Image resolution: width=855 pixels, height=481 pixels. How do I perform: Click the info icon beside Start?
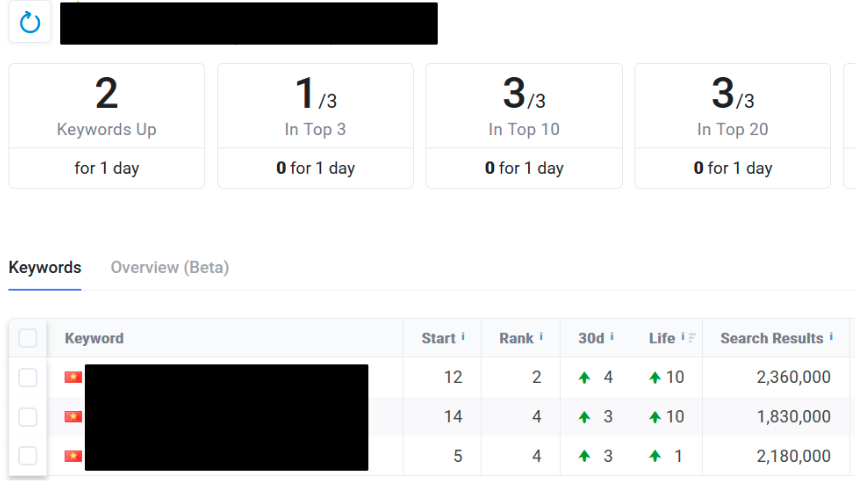[463, 338]
